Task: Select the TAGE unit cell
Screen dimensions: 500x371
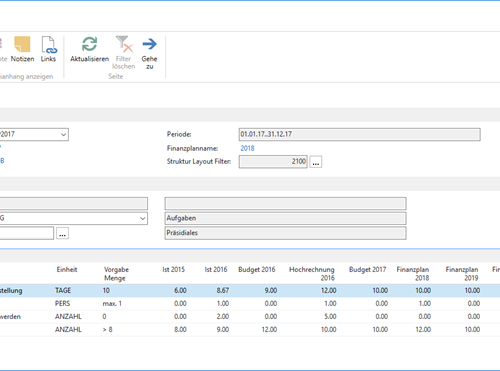Action: 63,290
